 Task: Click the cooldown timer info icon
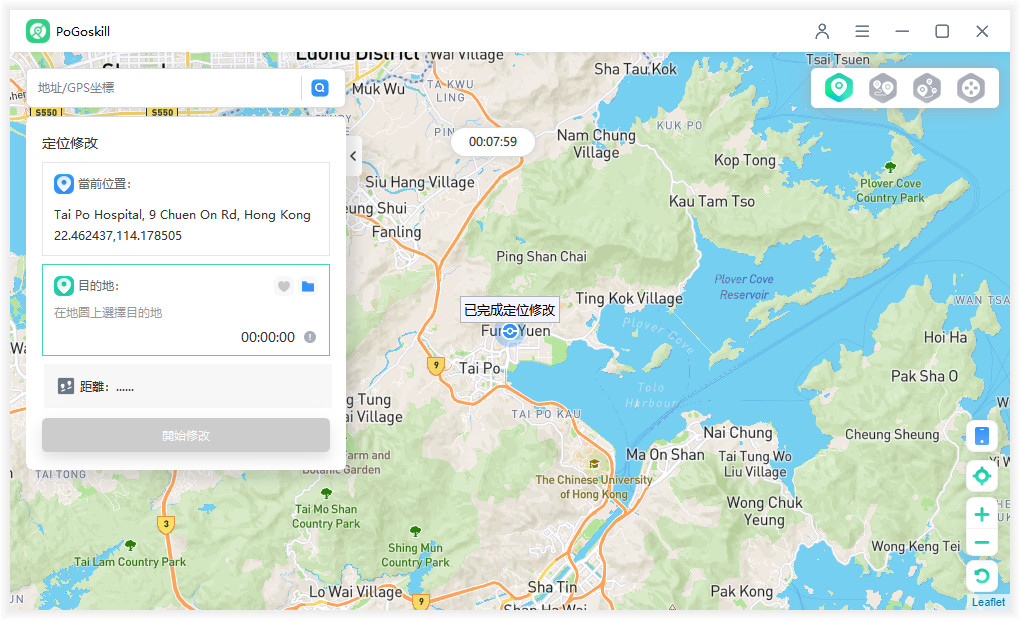click(310, 337)
